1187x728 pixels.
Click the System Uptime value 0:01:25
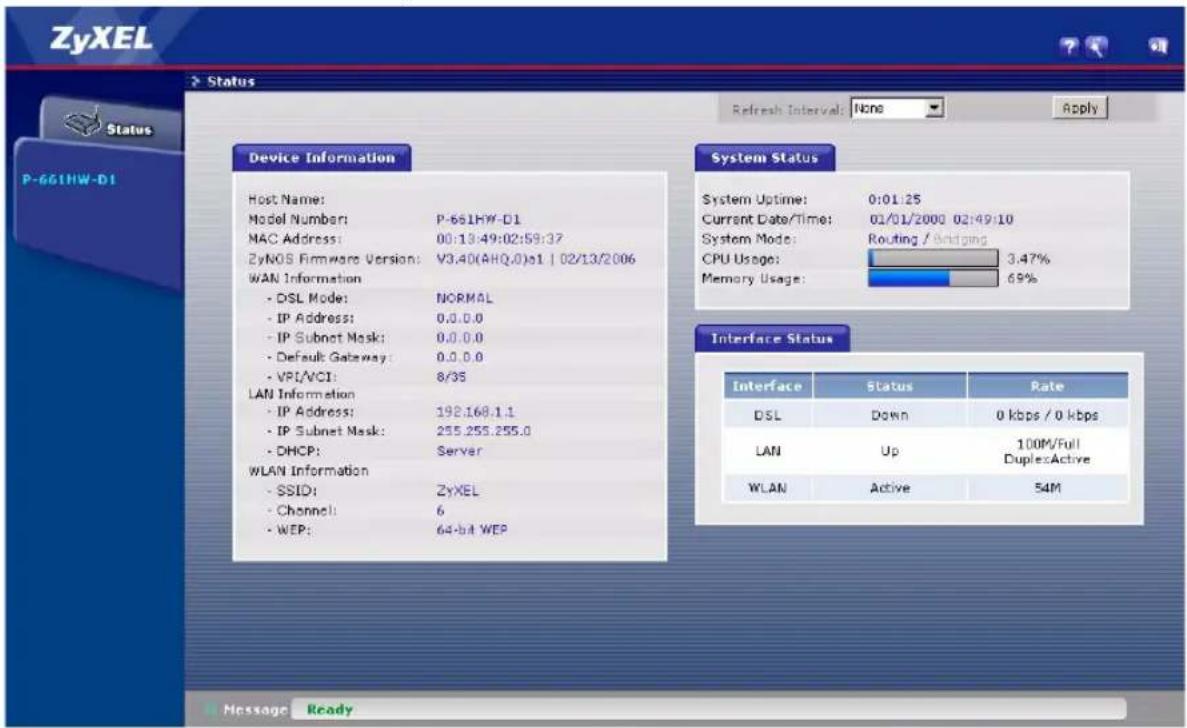click(x=894, y=200)
